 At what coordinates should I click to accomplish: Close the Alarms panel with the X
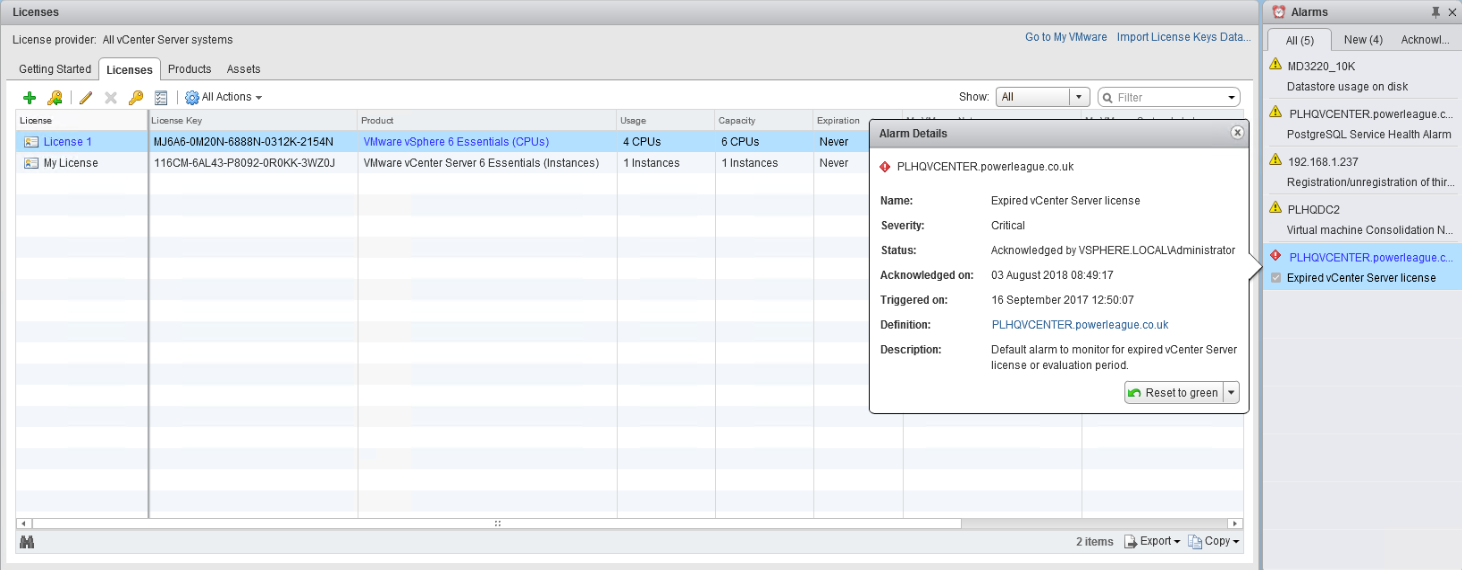1452,12
